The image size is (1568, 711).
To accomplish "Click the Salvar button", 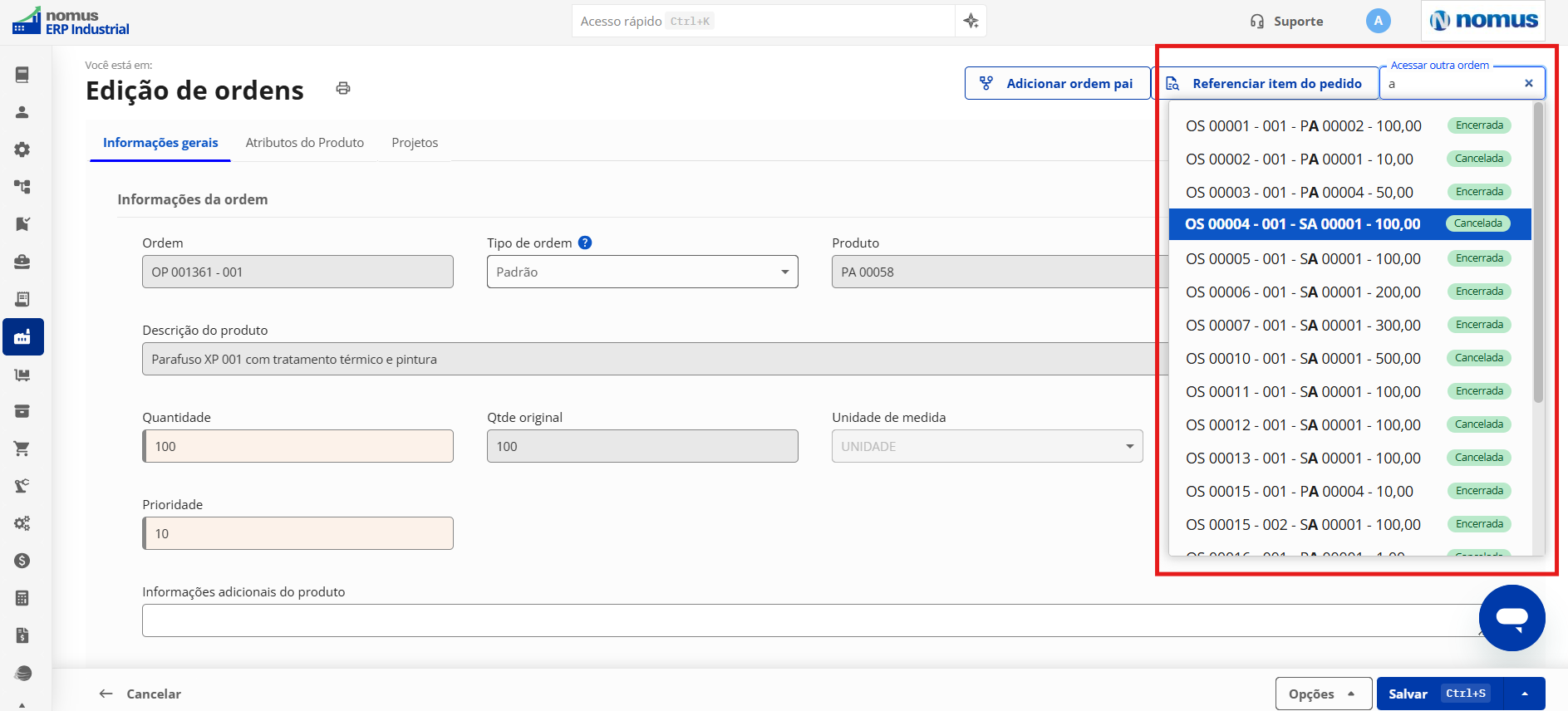I will [1440, 694].
